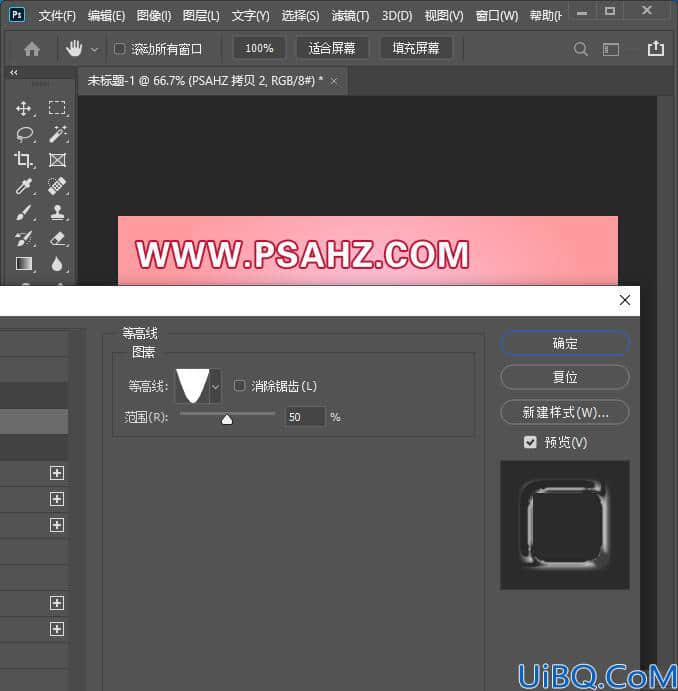Open the 视图(V) menu
Image resolution: width=678 pixels, height=691 pixels.
pyautogui.click(x=444, y=16)
